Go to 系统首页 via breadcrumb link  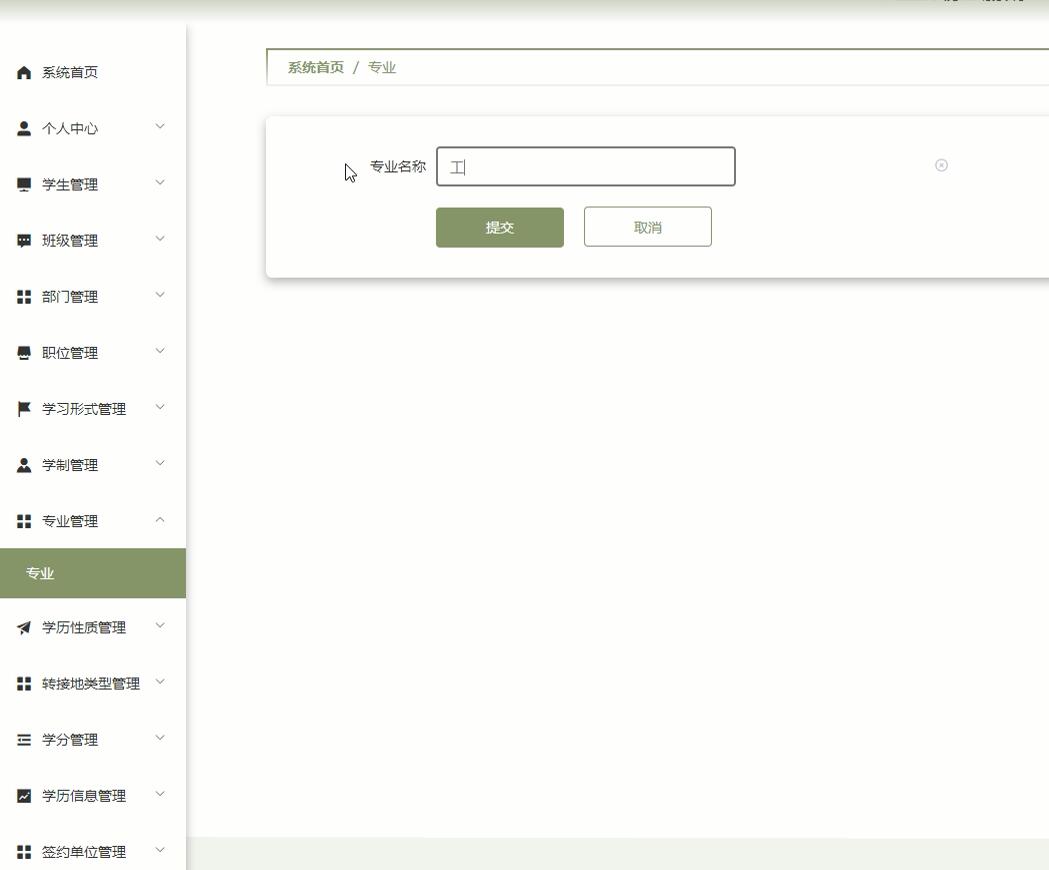tap(316, 68)
